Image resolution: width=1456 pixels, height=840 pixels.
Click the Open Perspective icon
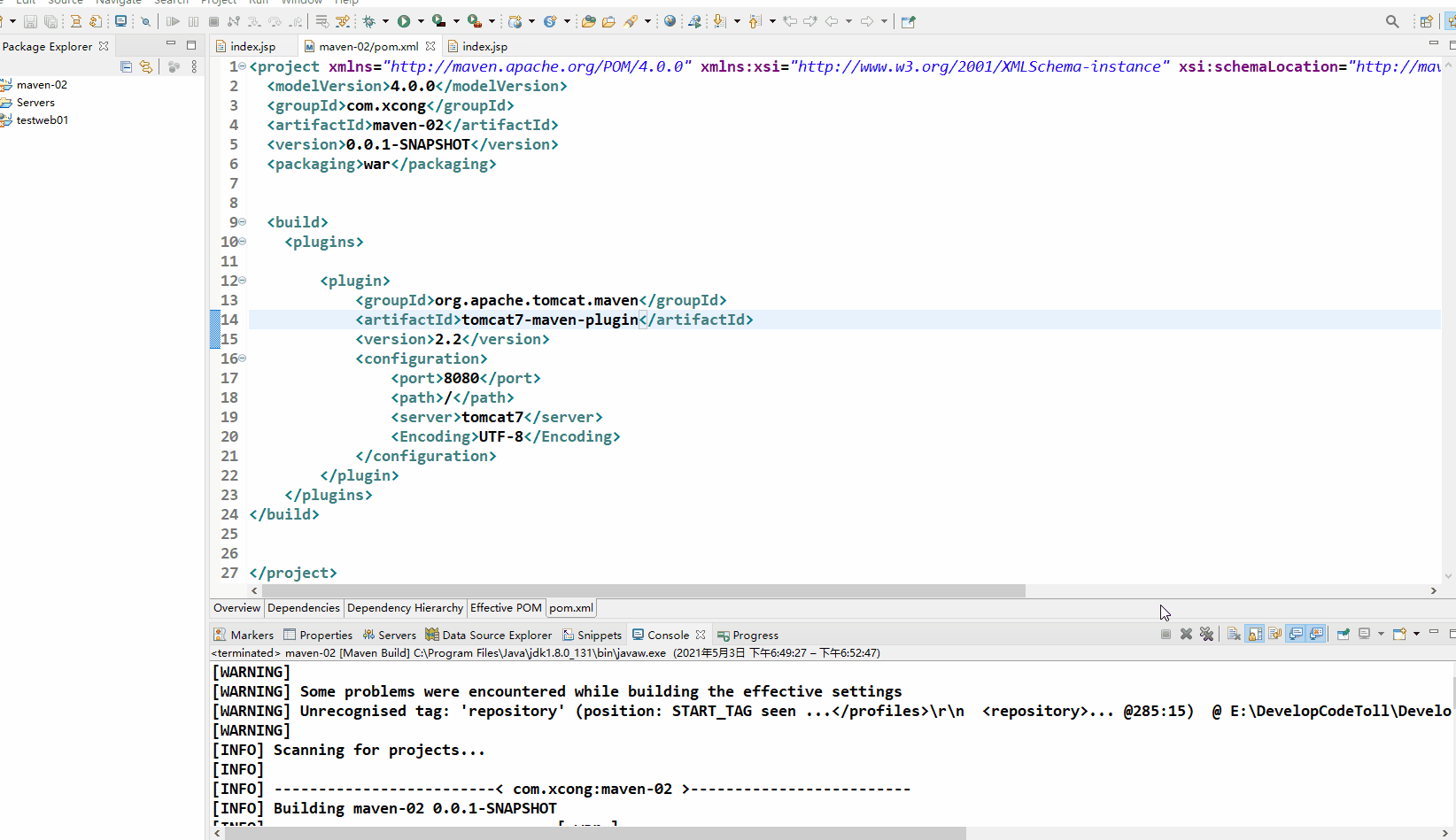1426,21
